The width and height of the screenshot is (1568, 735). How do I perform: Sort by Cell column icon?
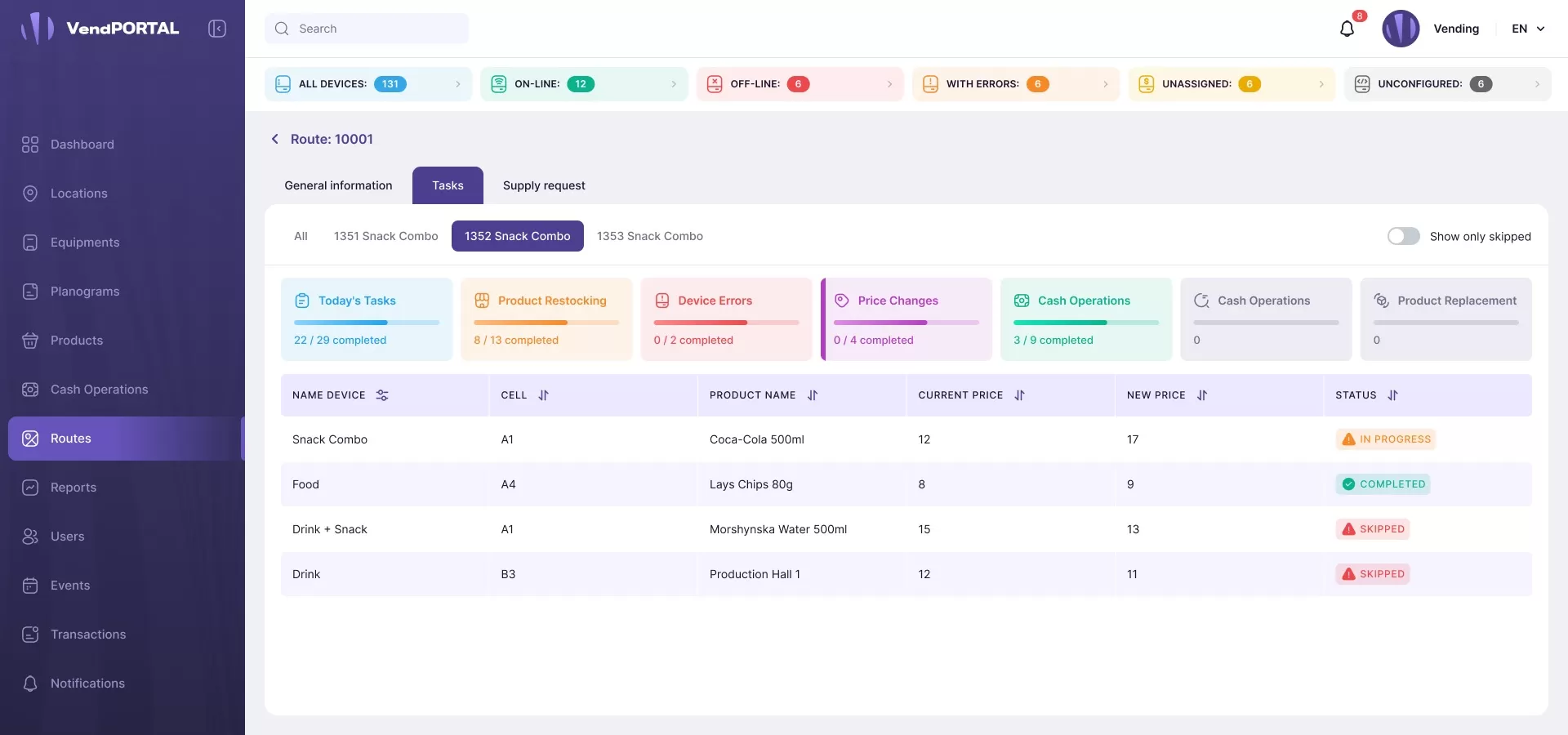(x=544, y=395)
